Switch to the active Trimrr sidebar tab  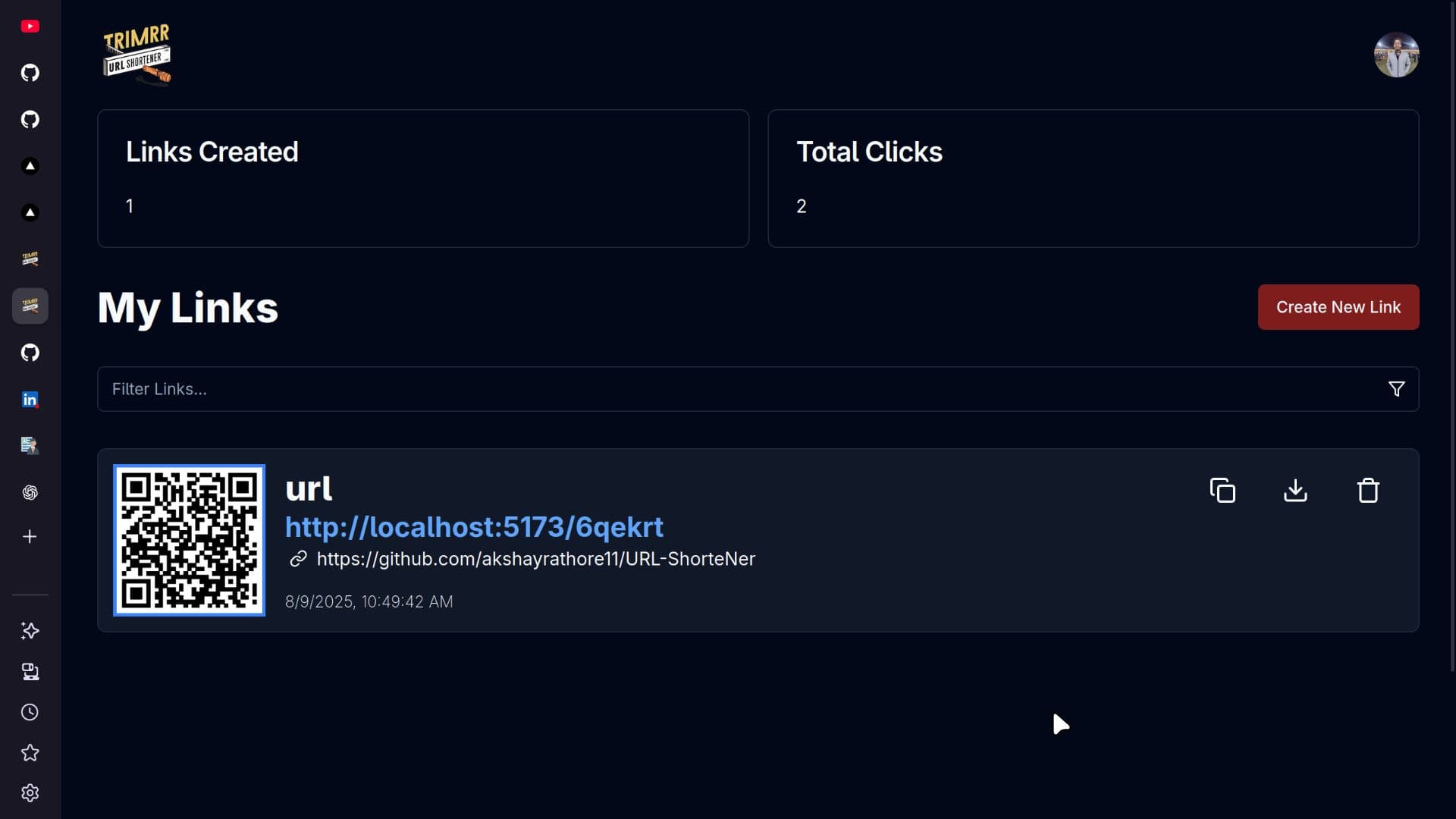[x=30, y=306]
